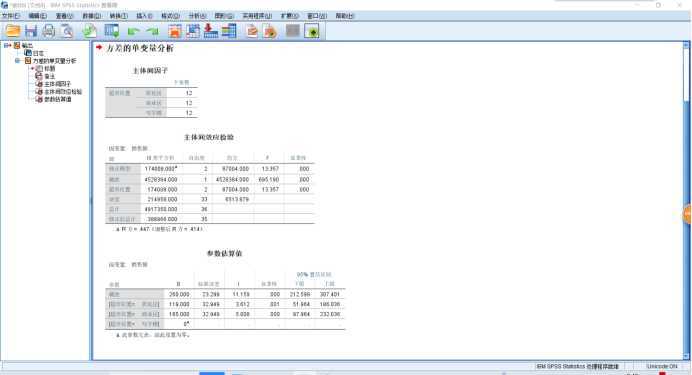This screenshot has width=692, height=375.
Task: Select the 388966.000 corrected total cell
Action: coord(162,219)
